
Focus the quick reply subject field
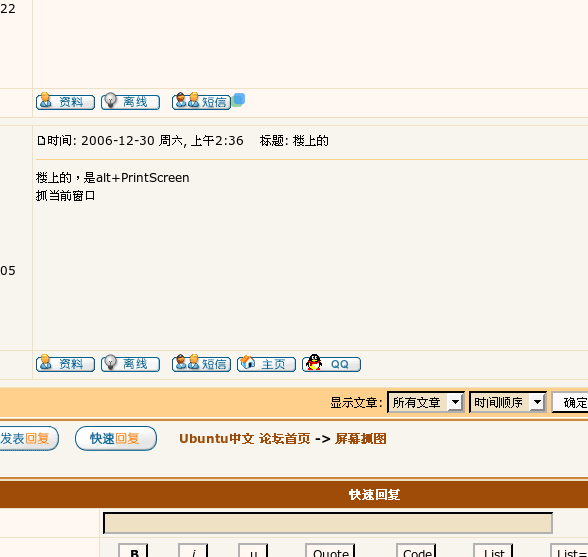pyautogui.click(x=328, y=523)
